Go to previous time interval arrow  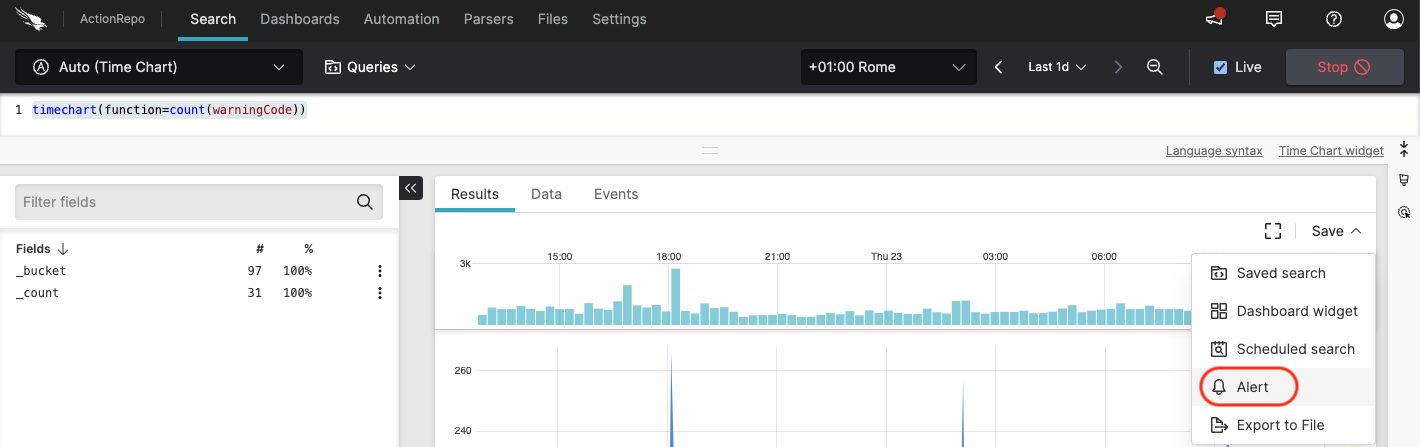point(998,67)
